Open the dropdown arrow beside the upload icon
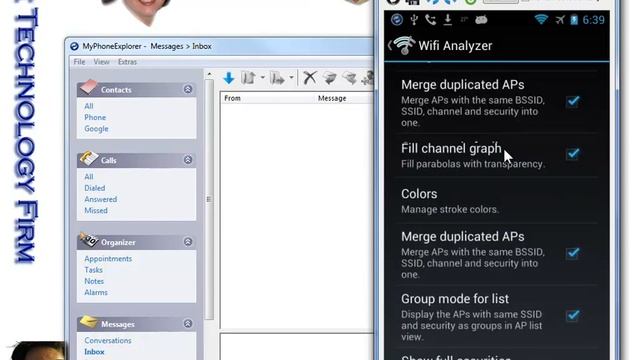The height and width of the screenshot is (360, 640). point(262,78)
